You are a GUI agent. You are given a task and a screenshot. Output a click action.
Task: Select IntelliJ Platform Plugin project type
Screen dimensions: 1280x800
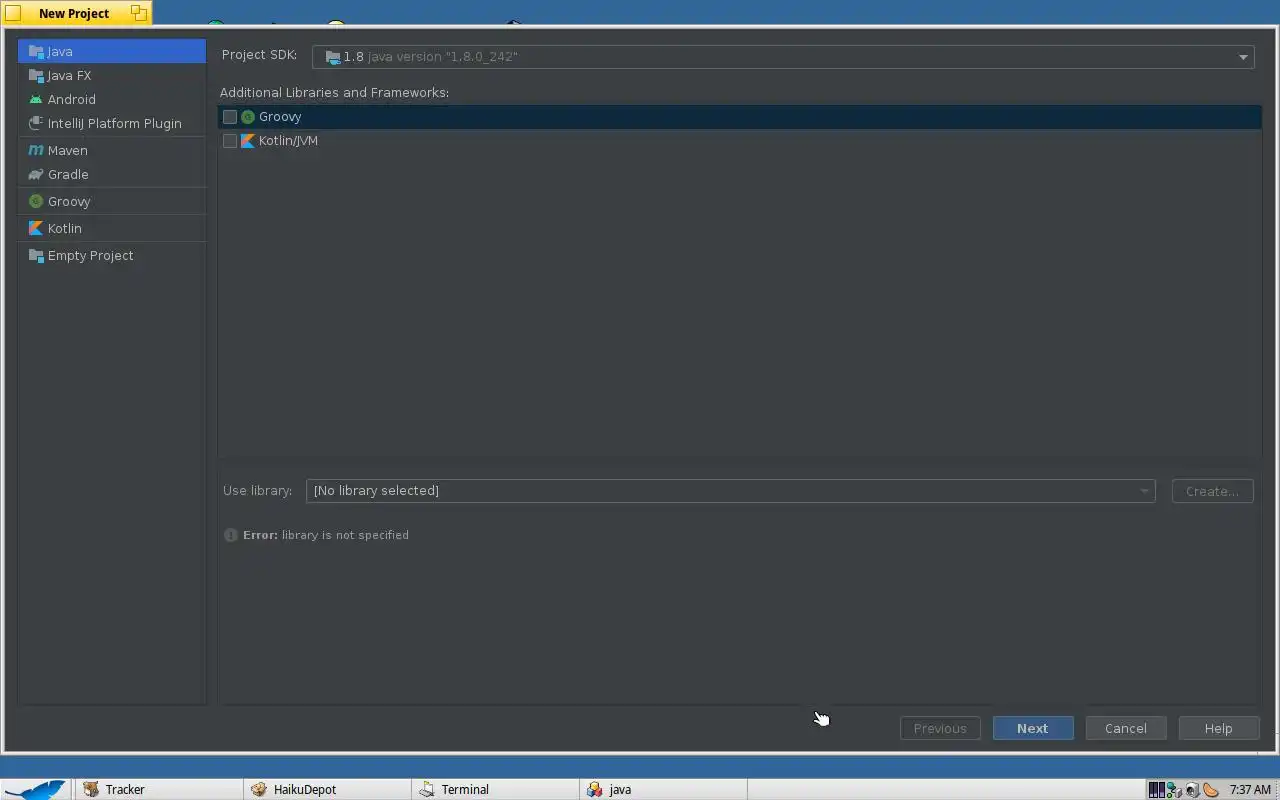(113, 123)
